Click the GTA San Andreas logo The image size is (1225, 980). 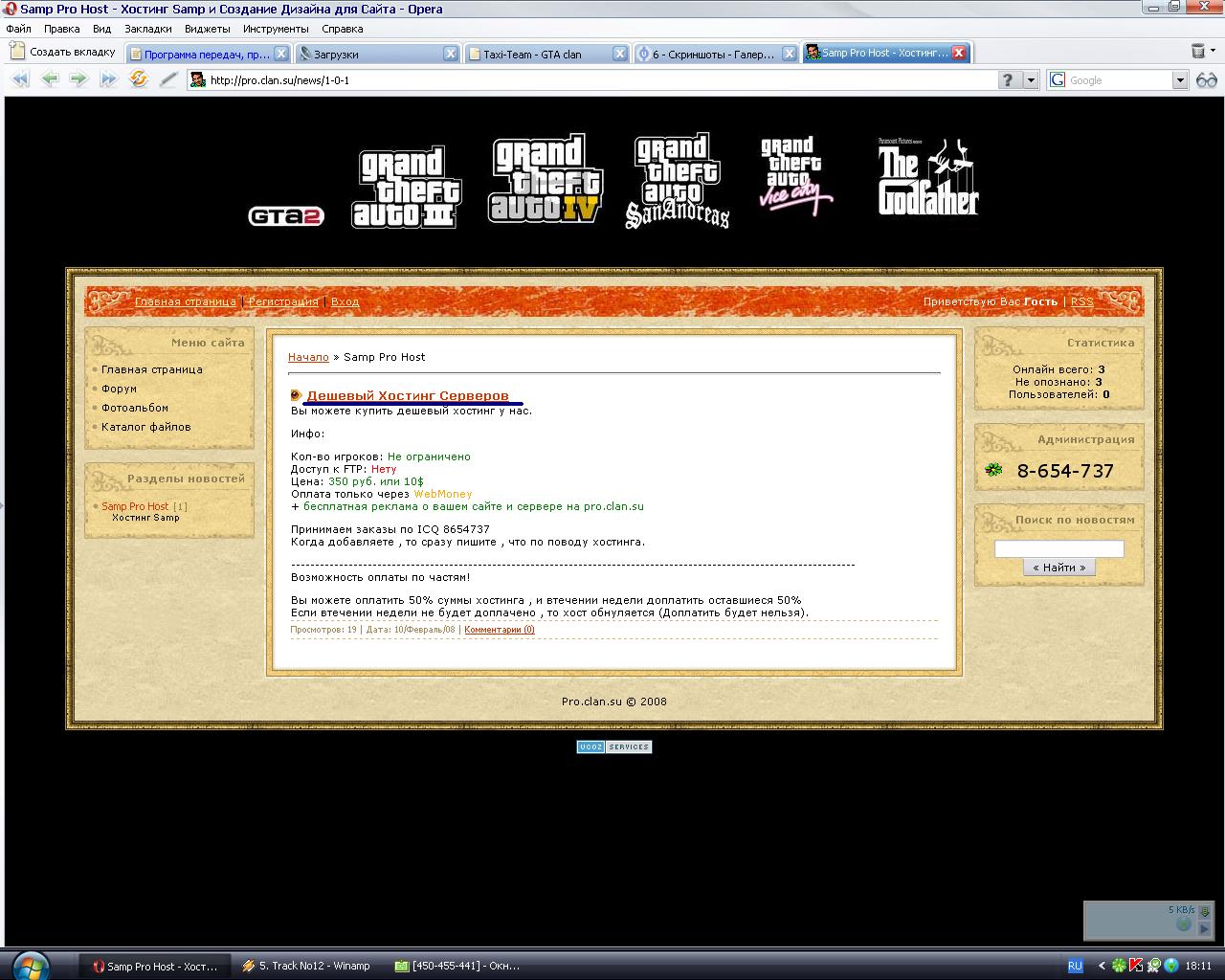pos(677,181)
